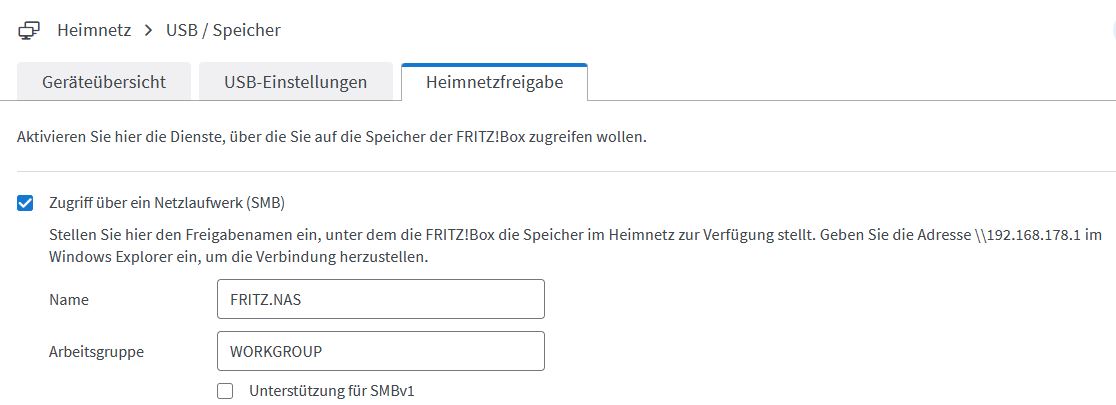Click the Heimnetz network devices icon
The image size is (1116, 405).
pyautogui.click(x=29, y=30)
